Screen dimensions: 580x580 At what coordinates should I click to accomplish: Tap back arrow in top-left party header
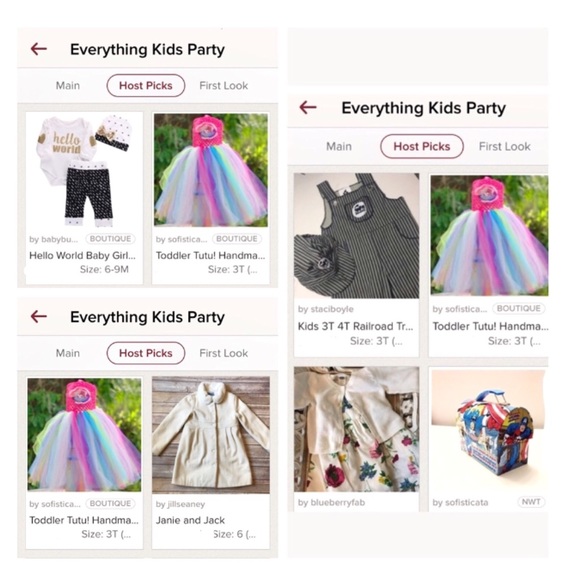(x=38, y=48)
